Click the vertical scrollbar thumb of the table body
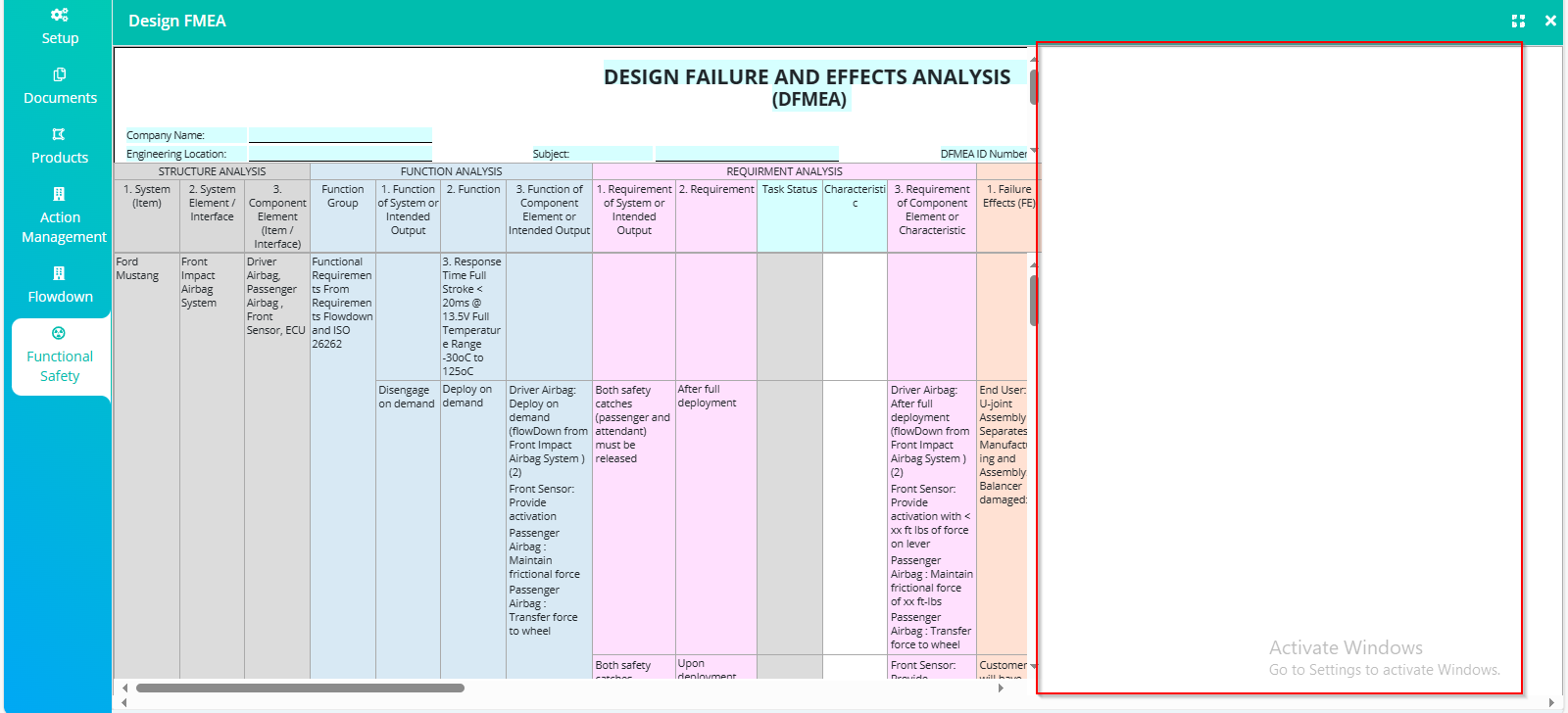This screenshot has height=713, width=1568. click(x=1033, y=301)
